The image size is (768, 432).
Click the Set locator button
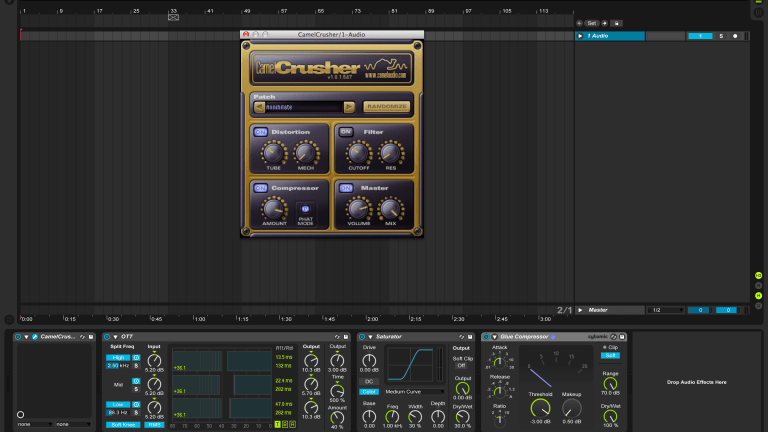592,23
